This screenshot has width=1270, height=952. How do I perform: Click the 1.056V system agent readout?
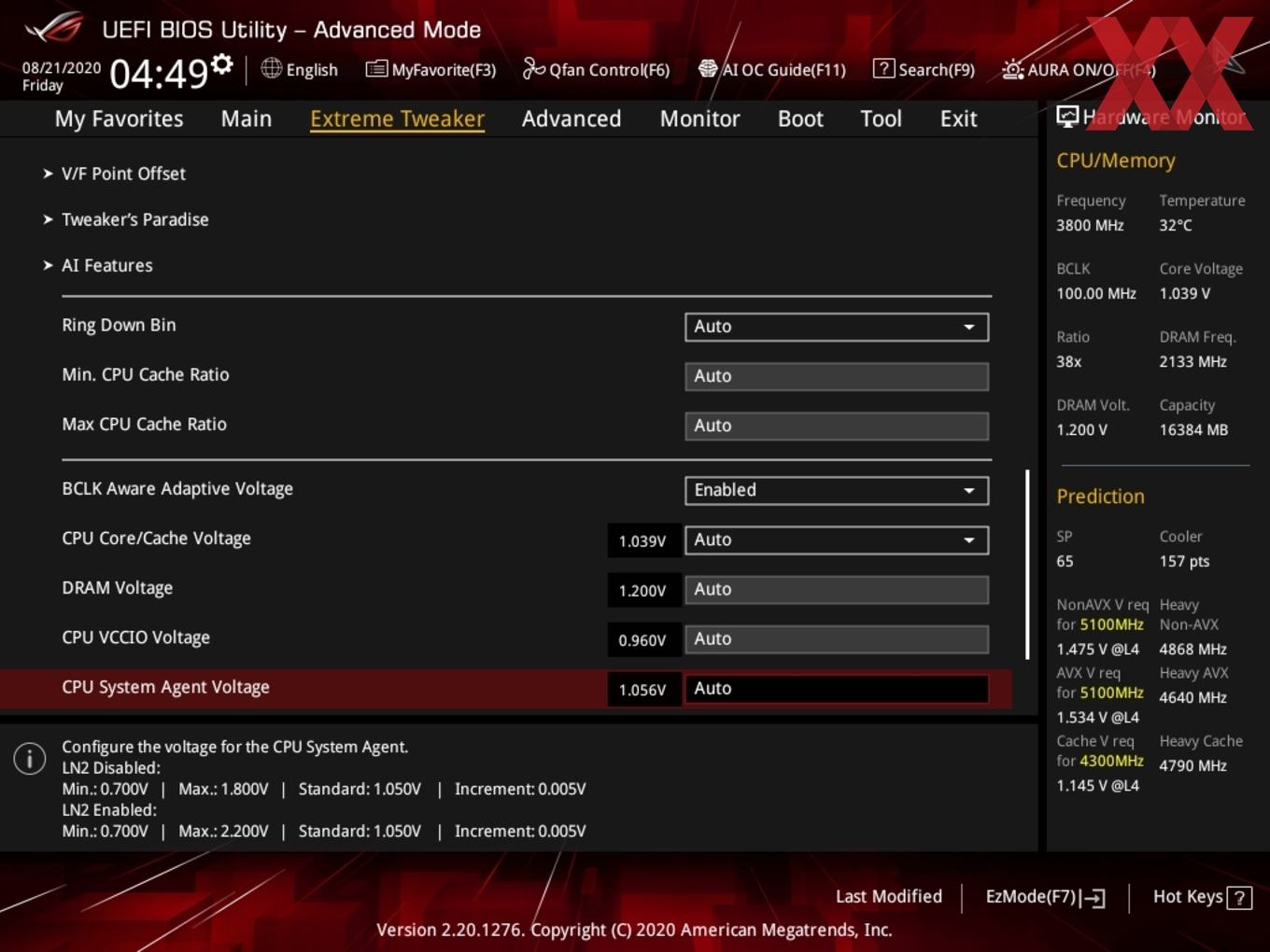coord(642,689)
